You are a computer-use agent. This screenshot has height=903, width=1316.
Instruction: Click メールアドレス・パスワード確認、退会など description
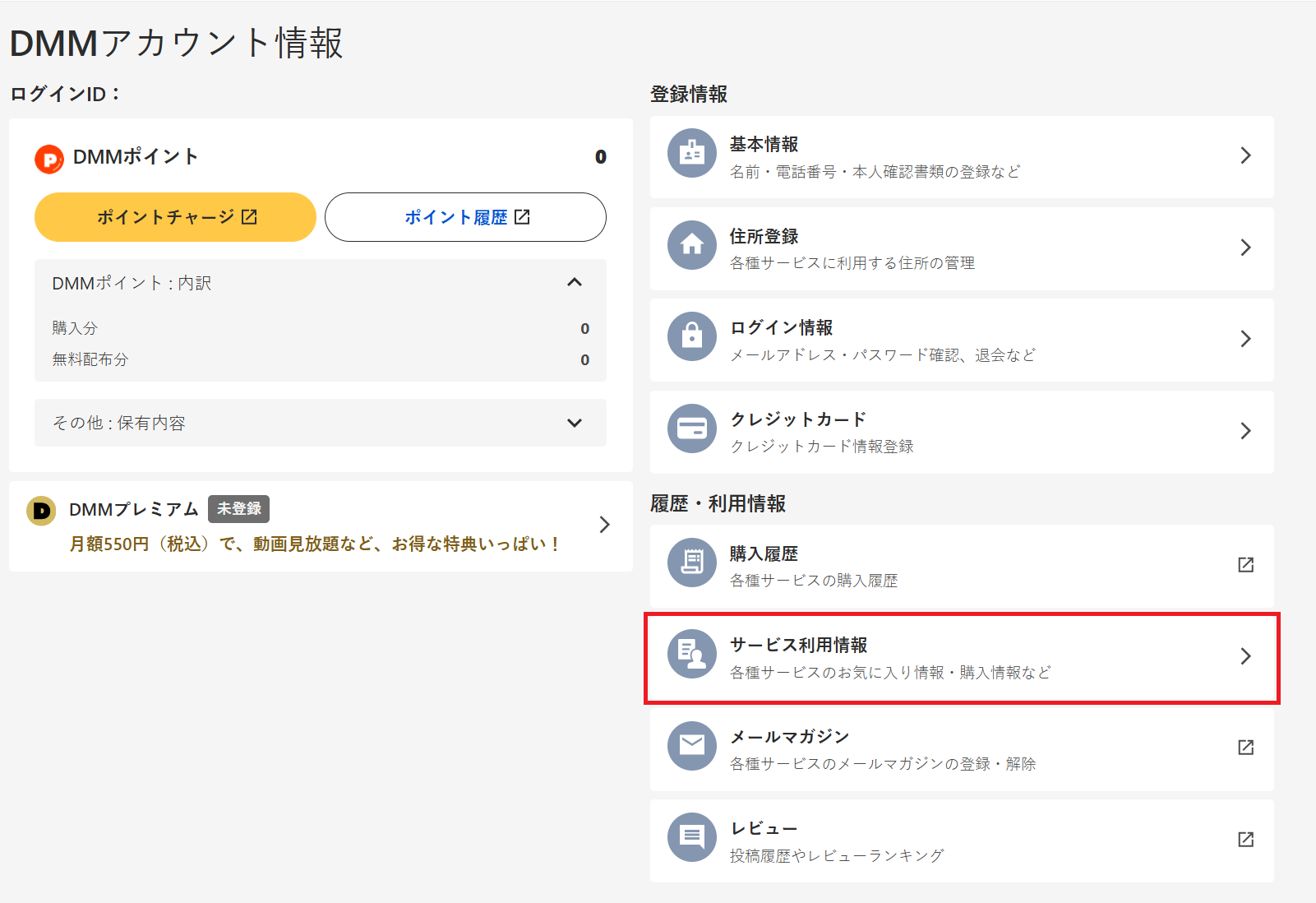click(883, 355)
